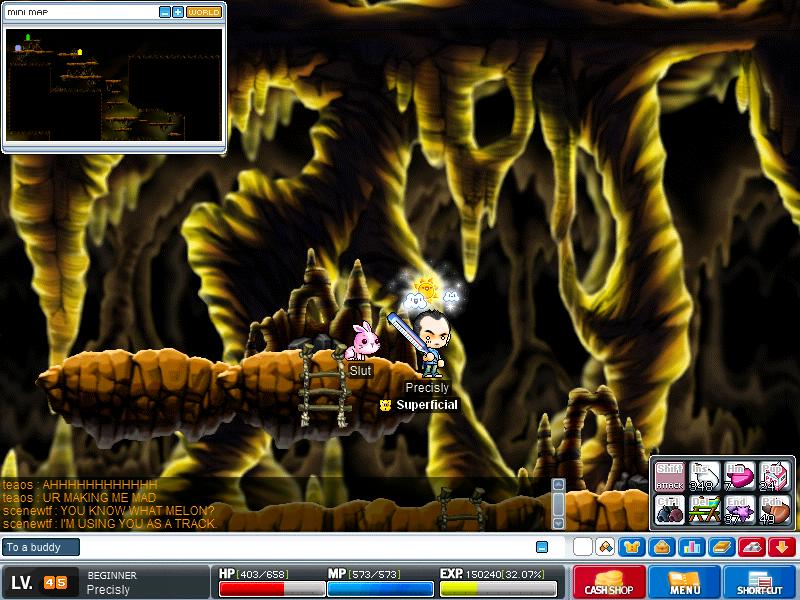Click the BEGINNER job label
800x600 pixels.
(112, 575)
